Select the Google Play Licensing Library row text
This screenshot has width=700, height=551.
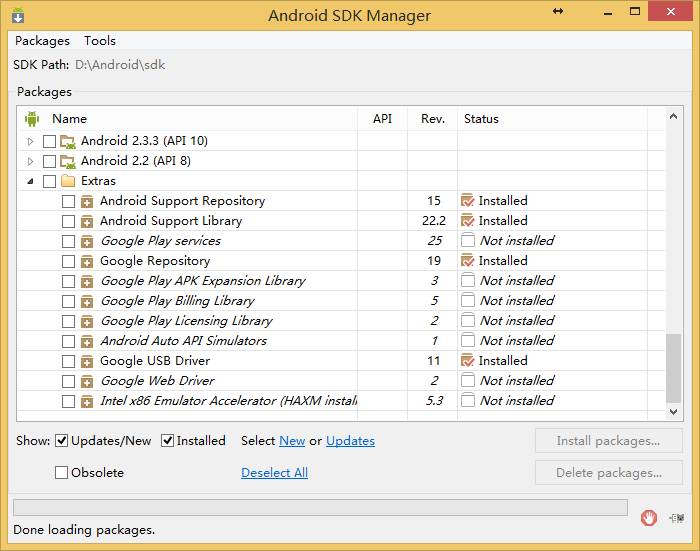point(187,321)
